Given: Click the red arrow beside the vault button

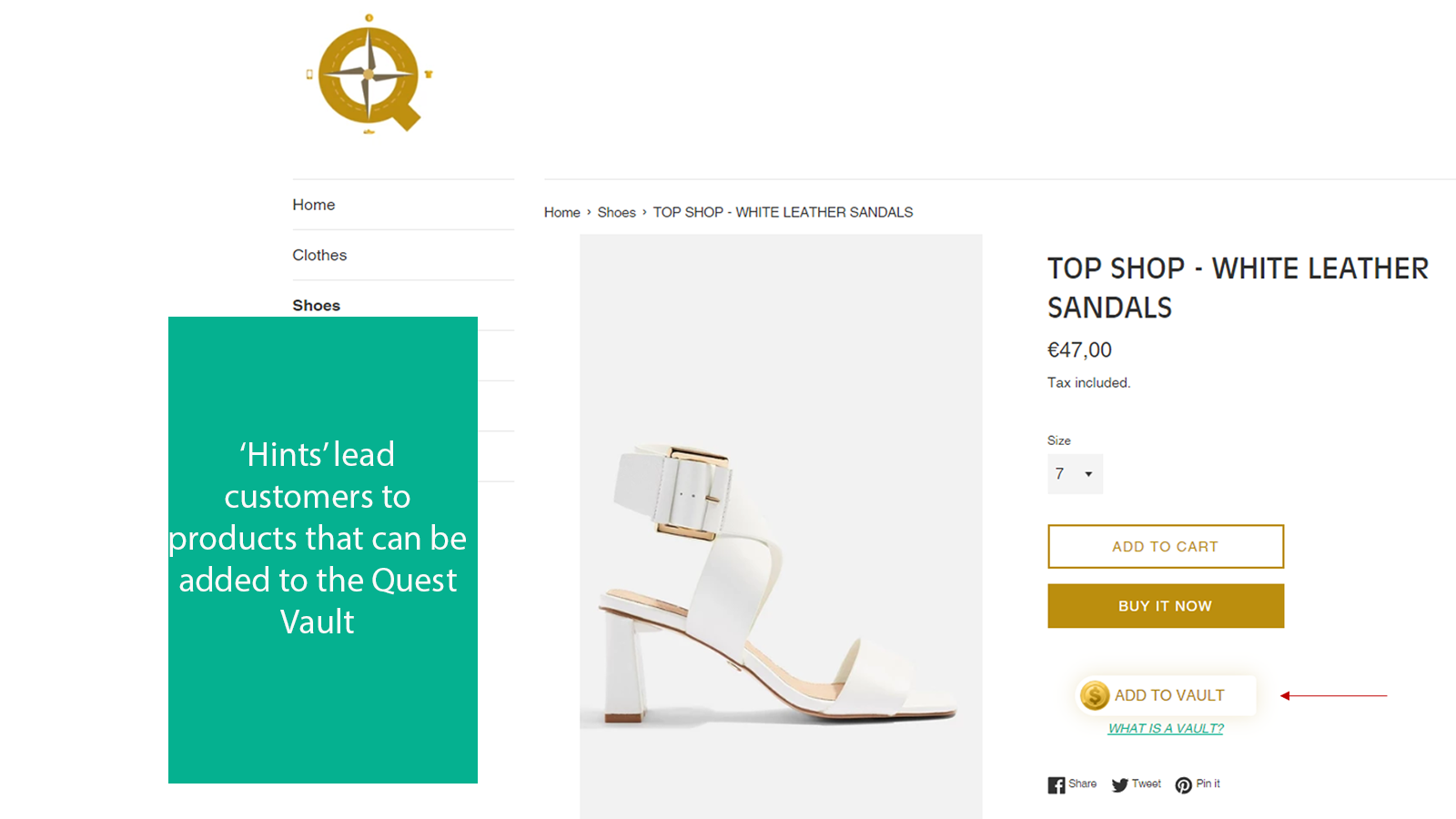Looking at the screenshot, I should pos(1333,696).
